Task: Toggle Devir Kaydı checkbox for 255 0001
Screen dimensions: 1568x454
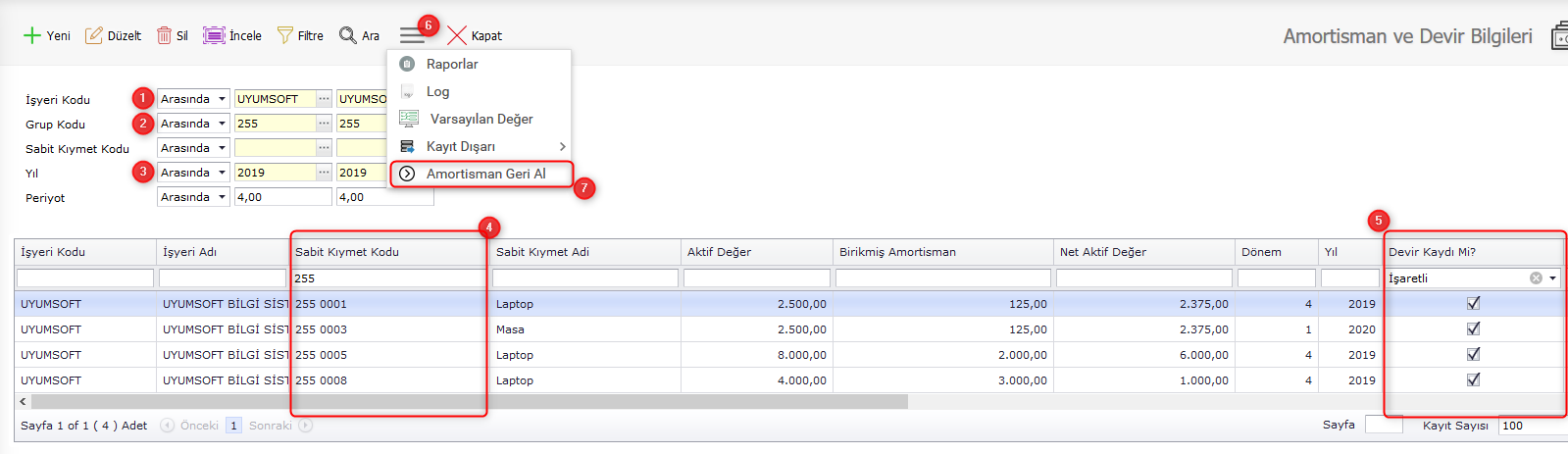Action: (1473, 303)
